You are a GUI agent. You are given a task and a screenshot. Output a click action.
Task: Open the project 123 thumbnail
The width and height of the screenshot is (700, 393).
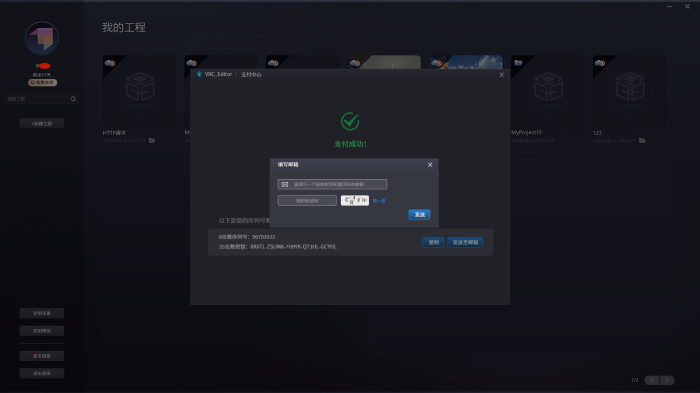tap(629, 91)
